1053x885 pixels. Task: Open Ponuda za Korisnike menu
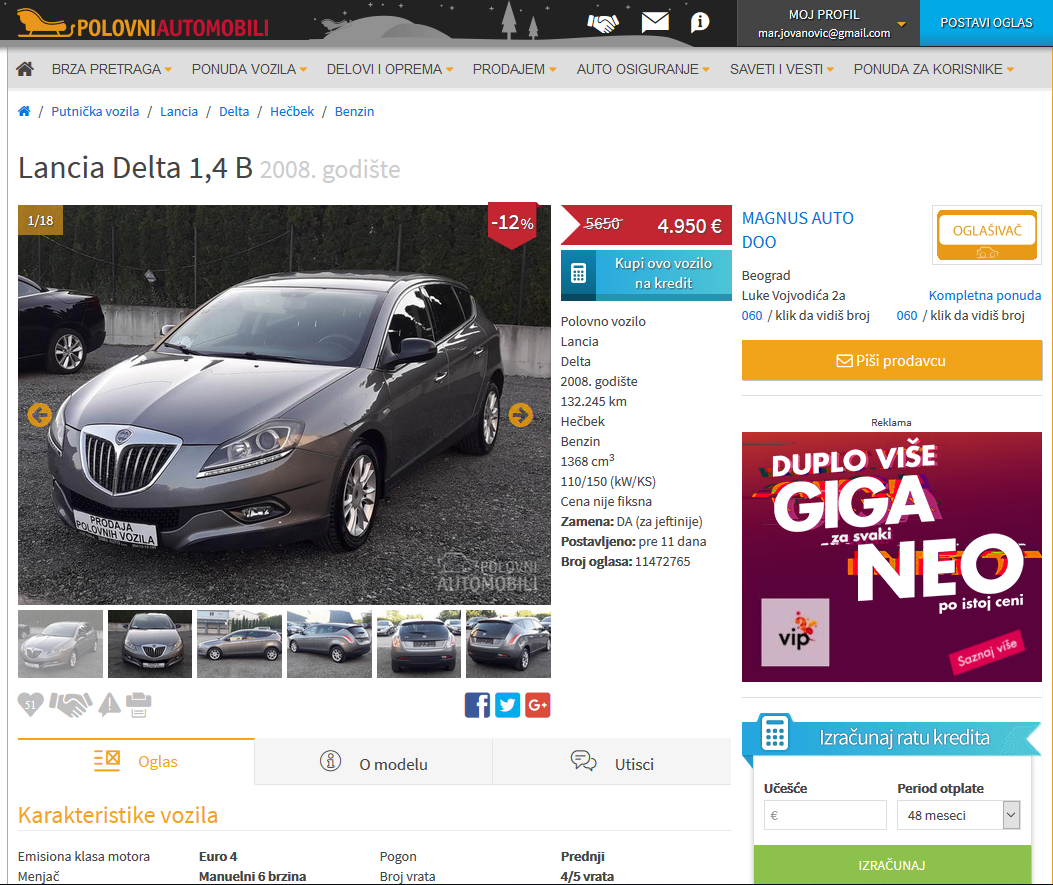click(x=933, y=69)
